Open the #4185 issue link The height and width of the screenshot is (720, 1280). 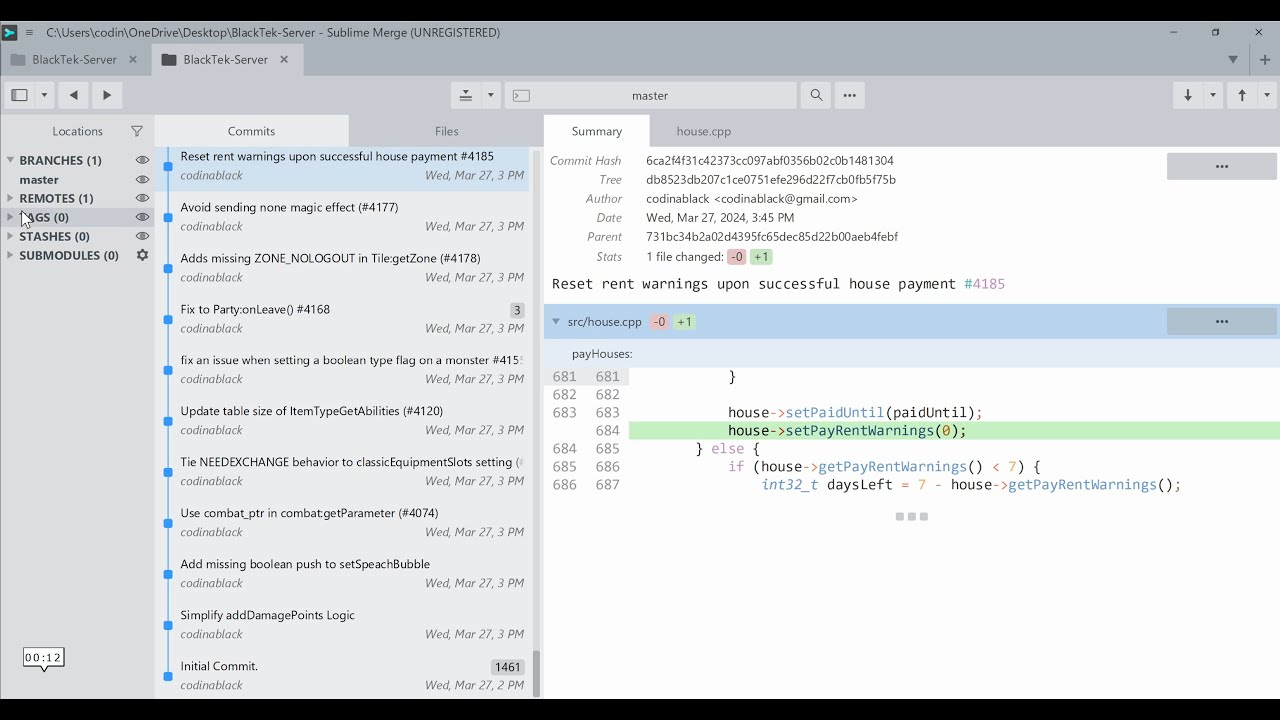[985, 284]
